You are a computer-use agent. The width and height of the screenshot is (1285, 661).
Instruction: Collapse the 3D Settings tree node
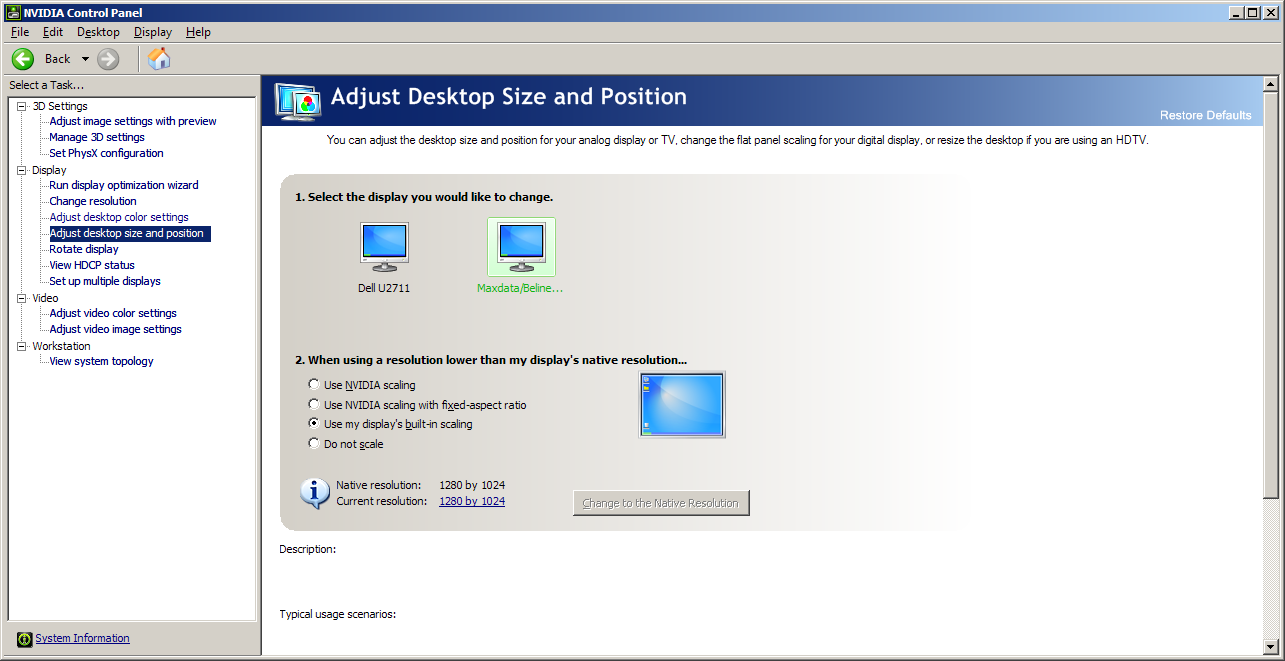coord(22,106)
